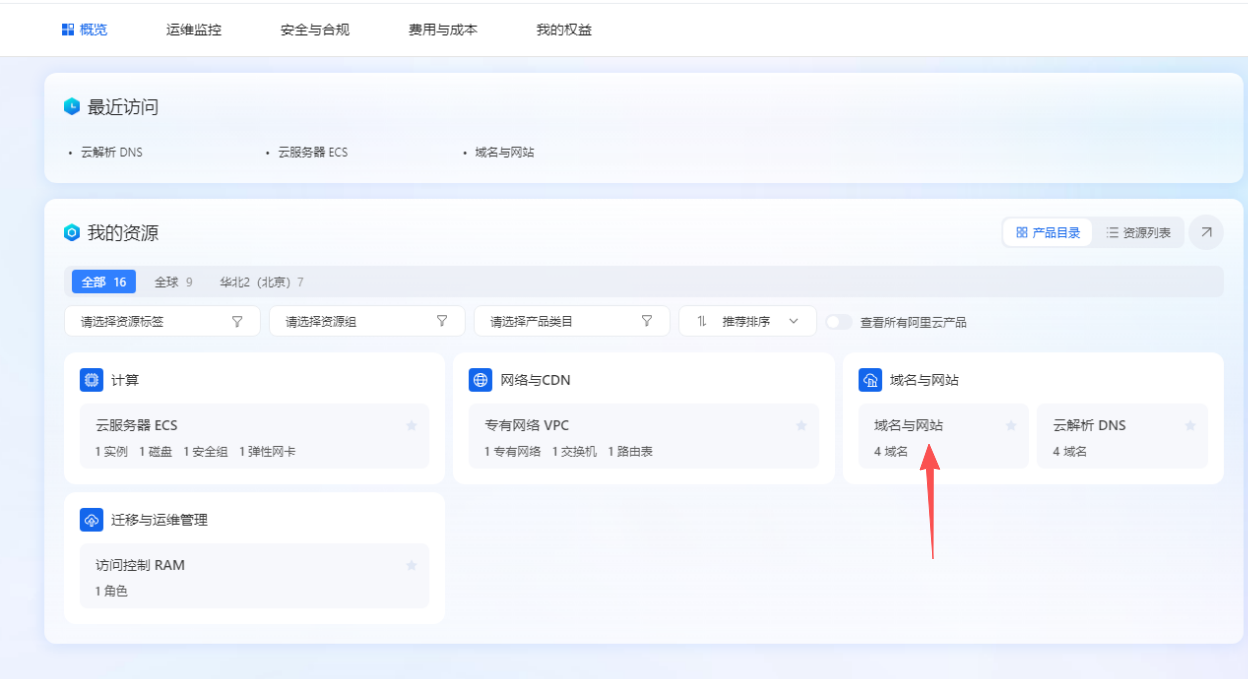Click the 网络与CDN globe icon
Screen dimensions: 1248x679
coord(480,380)
